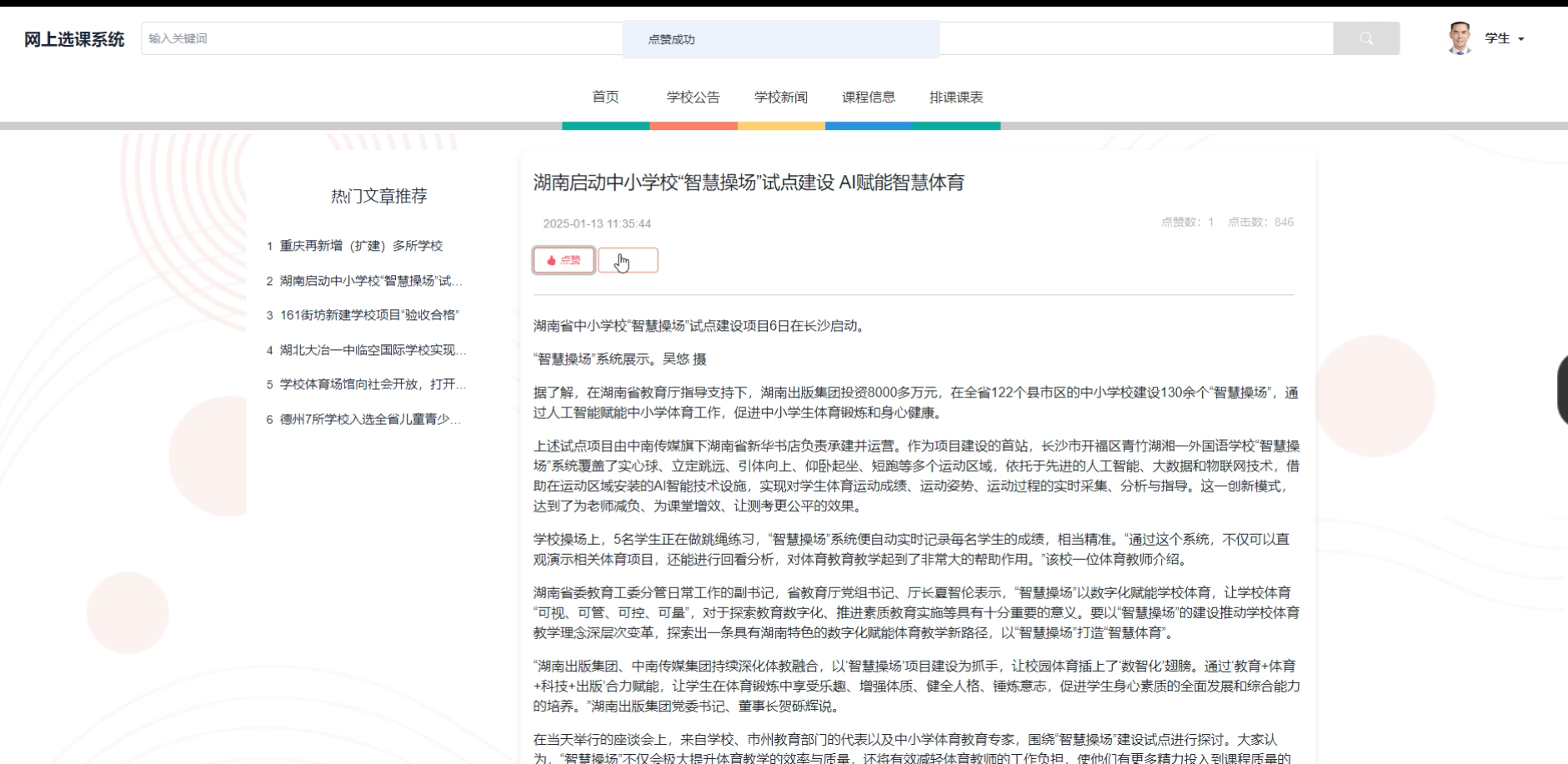Screen dimensions: 1568x764
Task: Go to the 首页 nav tab
Action: 605,97
